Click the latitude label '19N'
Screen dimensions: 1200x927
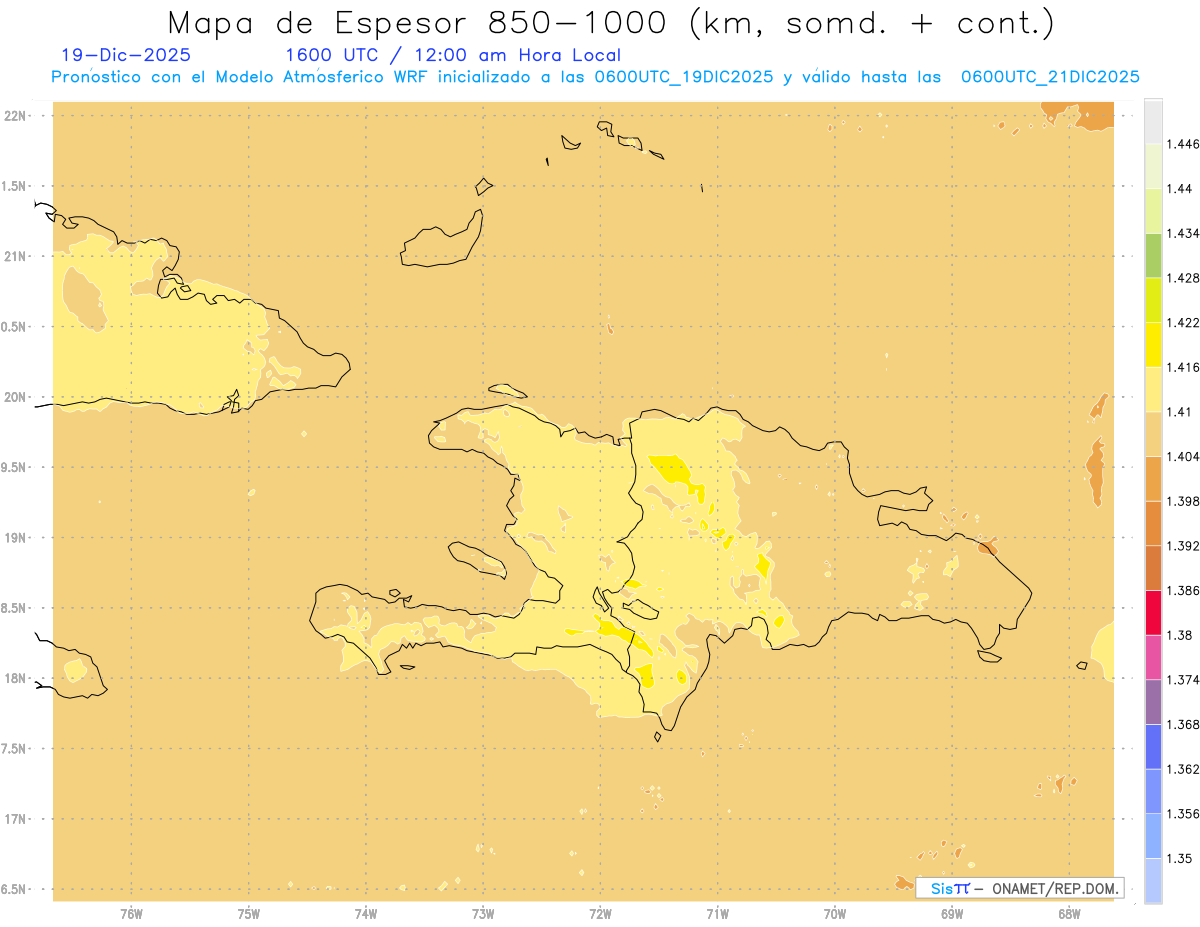(16, 537)
